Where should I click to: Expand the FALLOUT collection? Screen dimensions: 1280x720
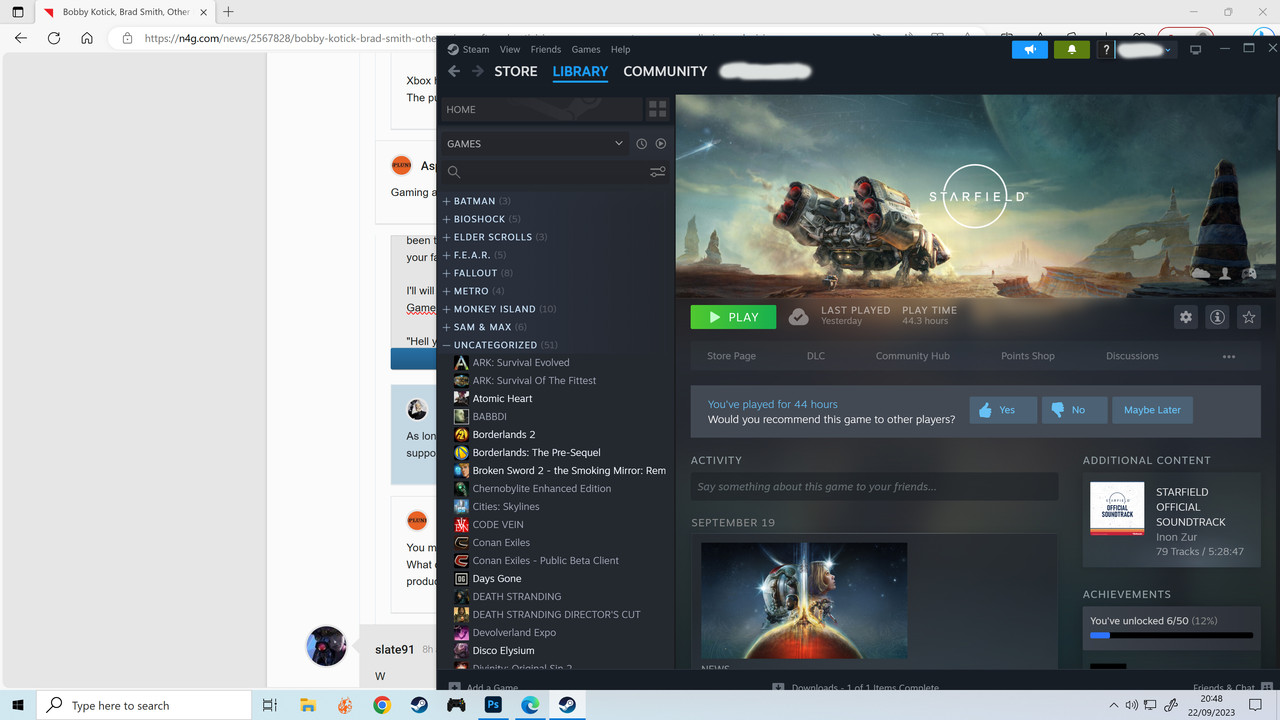[447, 273]
